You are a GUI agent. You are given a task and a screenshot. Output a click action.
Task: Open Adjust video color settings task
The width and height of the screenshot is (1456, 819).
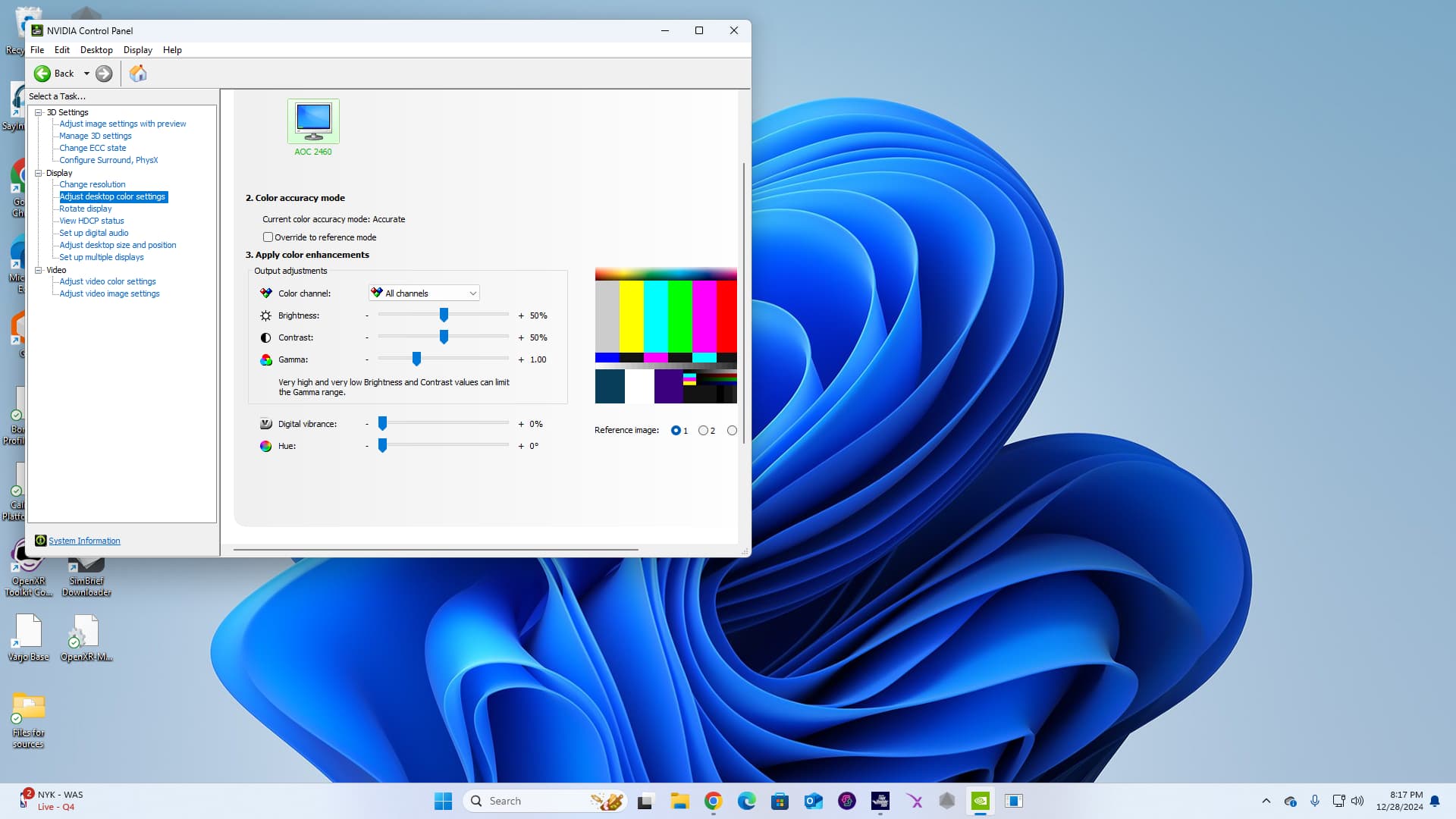tap(108, 281)
